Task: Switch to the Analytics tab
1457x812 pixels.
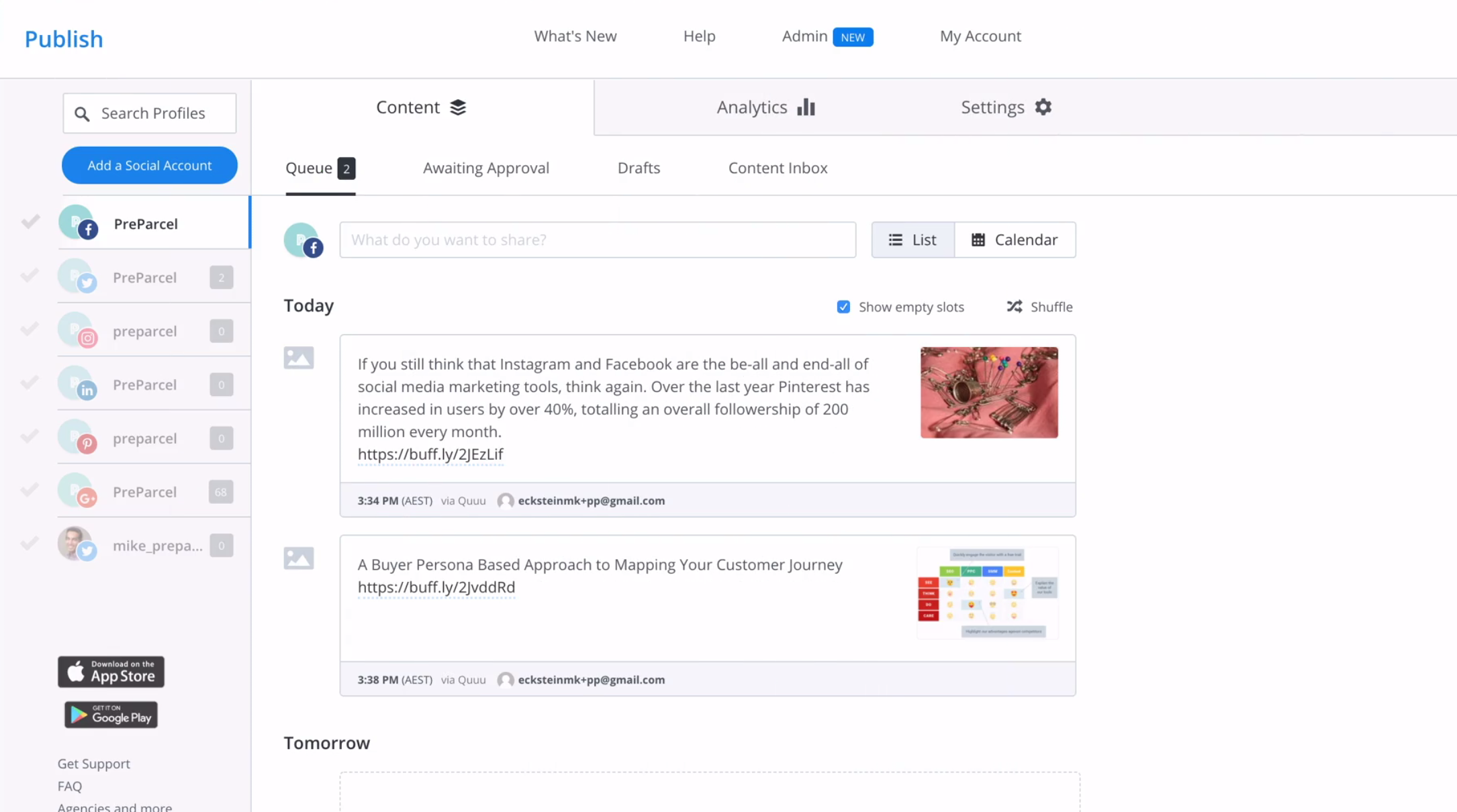Action: [765, 107]
